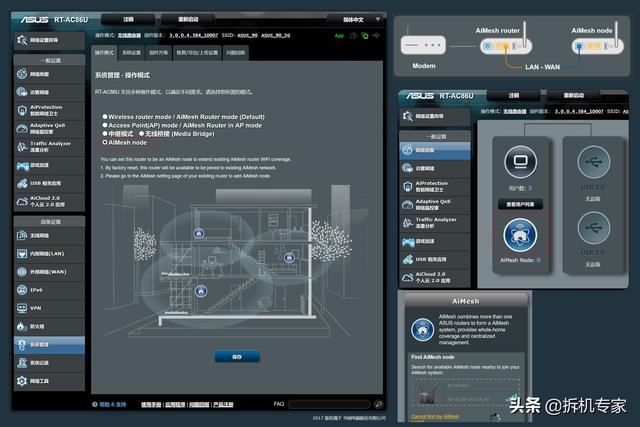Switch to System settings tab
The image size is (640, 427).
pos(131,53)
